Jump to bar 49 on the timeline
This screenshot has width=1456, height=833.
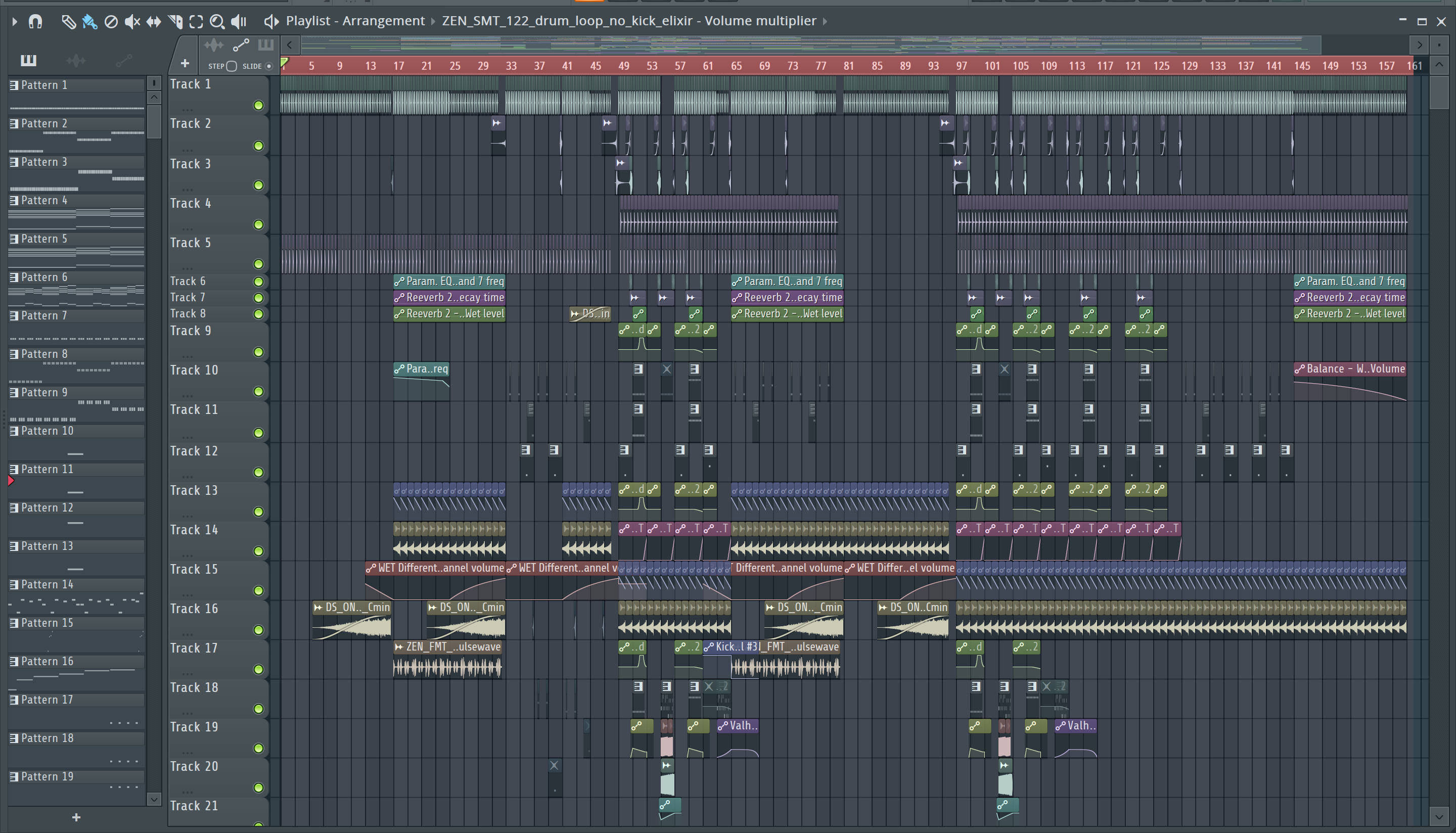[x=623, y=66]
